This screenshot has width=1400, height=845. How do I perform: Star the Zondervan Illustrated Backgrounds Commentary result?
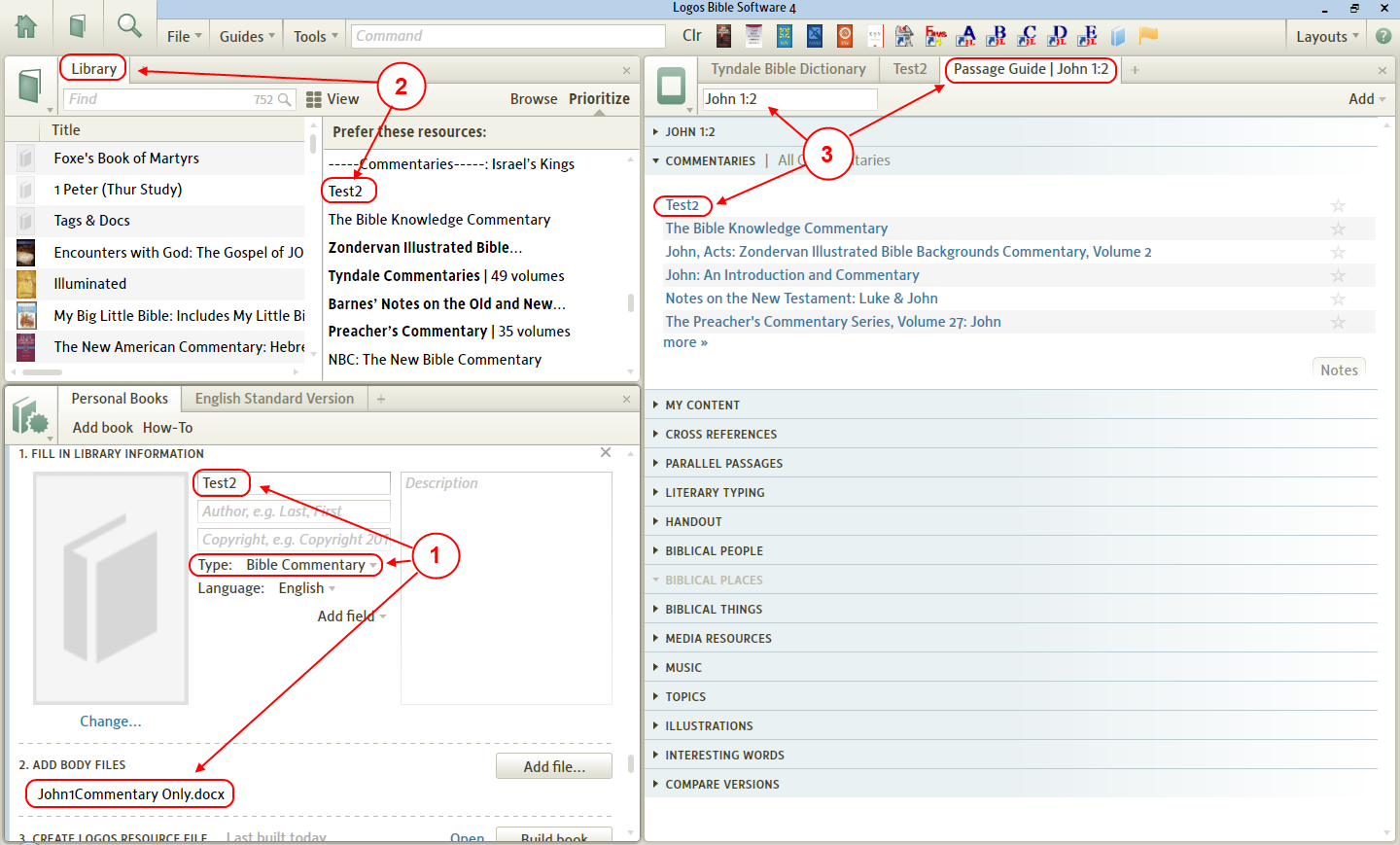[x=1338, y=252]
